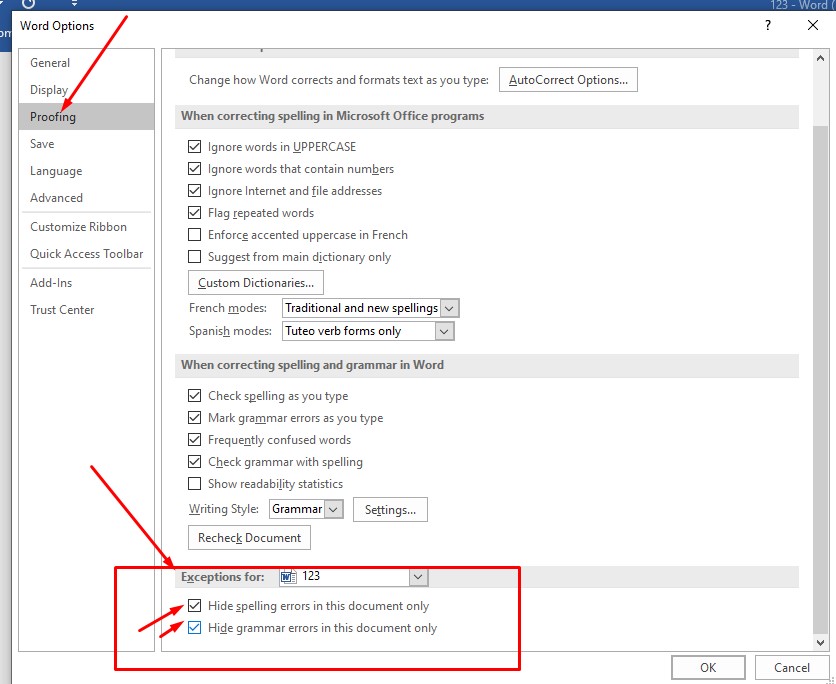Image resolution: width=836 pixels, height=684 pixels.
Task: Open grammar Settings button
Action: (x=390, y=510)
